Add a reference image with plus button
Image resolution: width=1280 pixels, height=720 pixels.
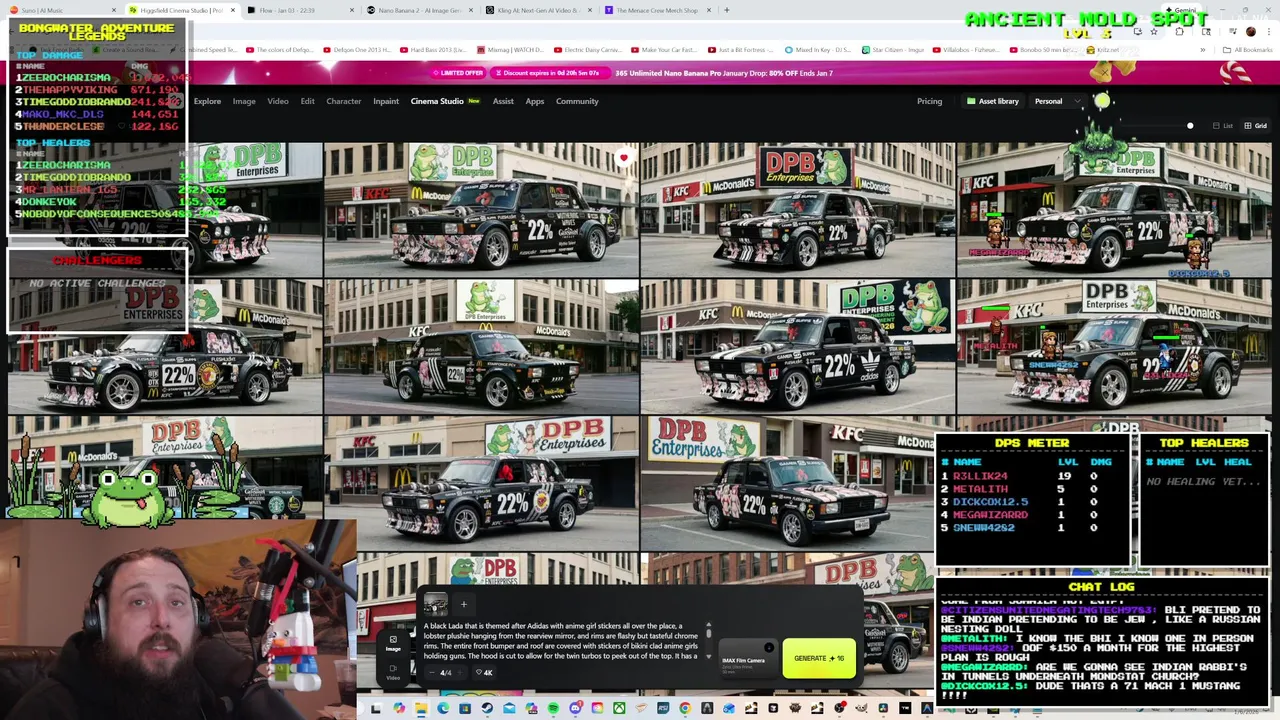pos(463,604)
